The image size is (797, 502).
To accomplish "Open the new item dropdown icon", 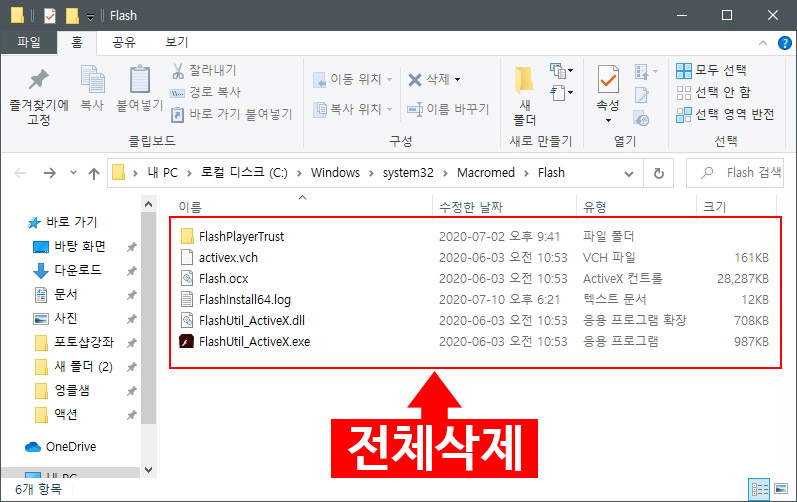I will click(561, 71).
